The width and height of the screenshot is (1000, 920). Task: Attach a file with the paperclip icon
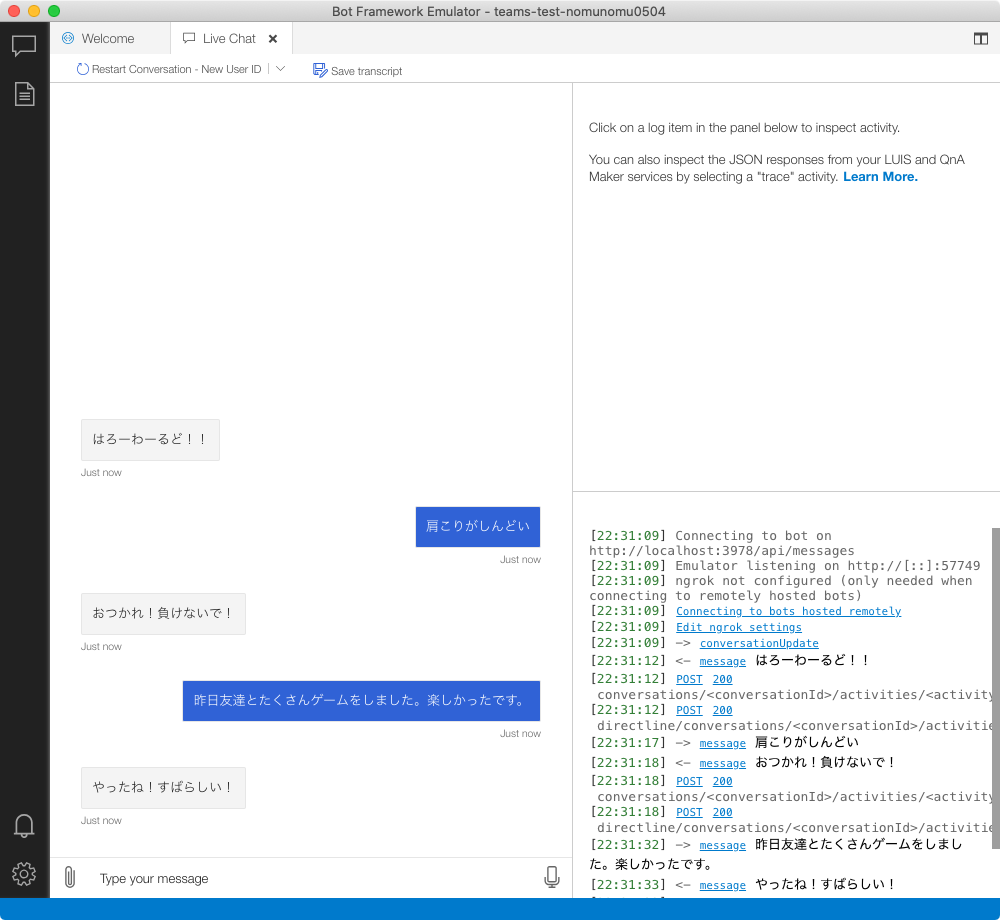(69, 877)
